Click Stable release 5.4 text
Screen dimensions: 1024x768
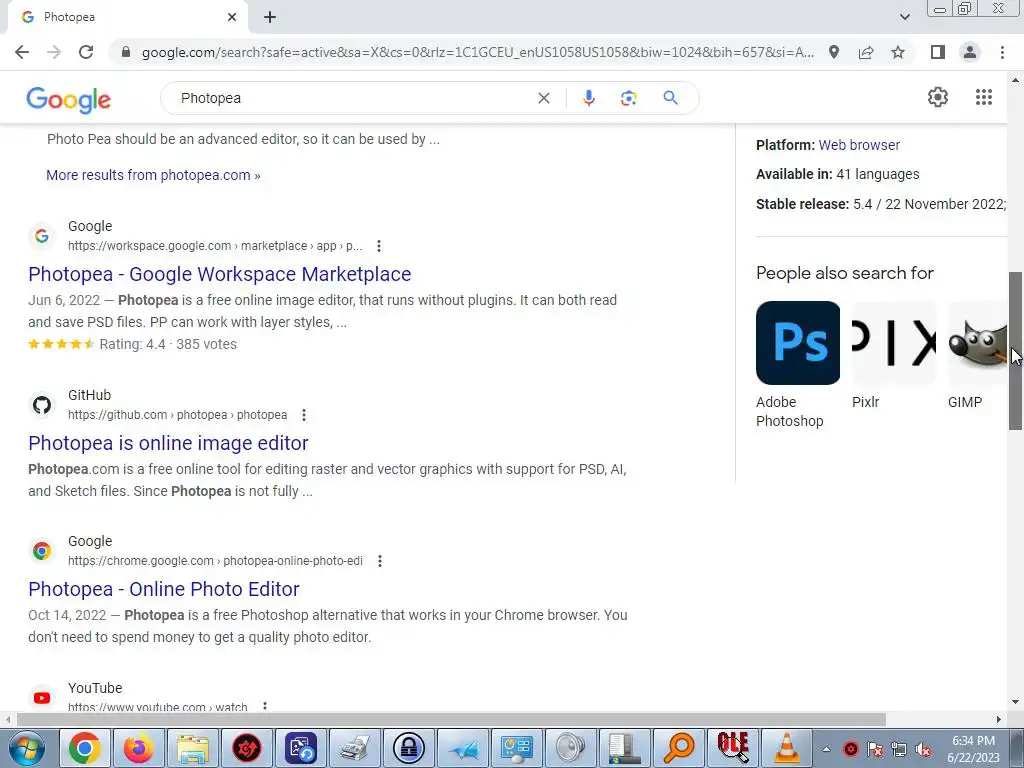point(880,204)
